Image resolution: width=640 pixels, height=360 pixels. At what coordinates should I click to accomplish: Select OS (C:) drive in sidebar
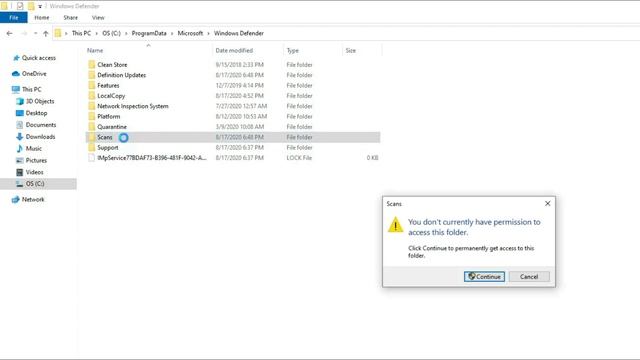[x=38, y=184]
